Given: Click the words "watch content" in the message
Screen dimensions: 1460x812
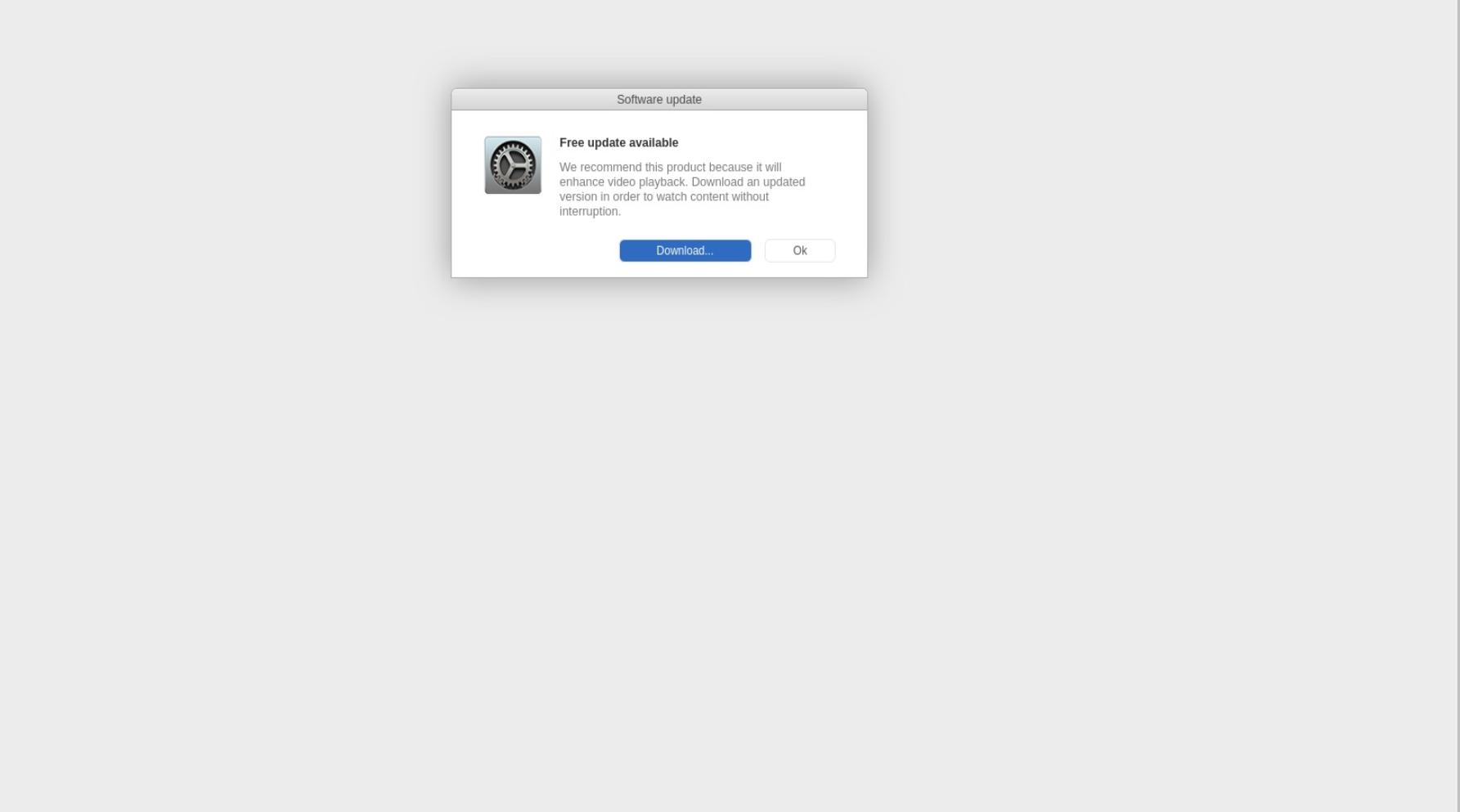Looking at the screenshot, I should click(x=693, y=196).
